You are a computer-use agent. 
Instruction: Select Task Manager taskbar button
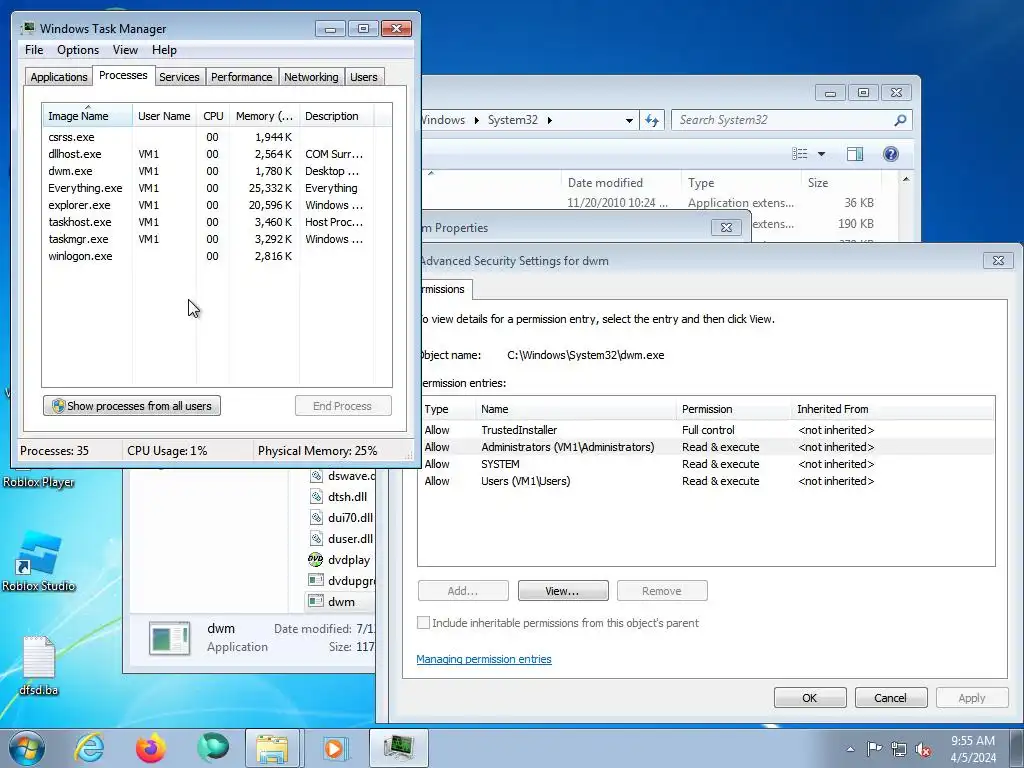click(399, 748)
